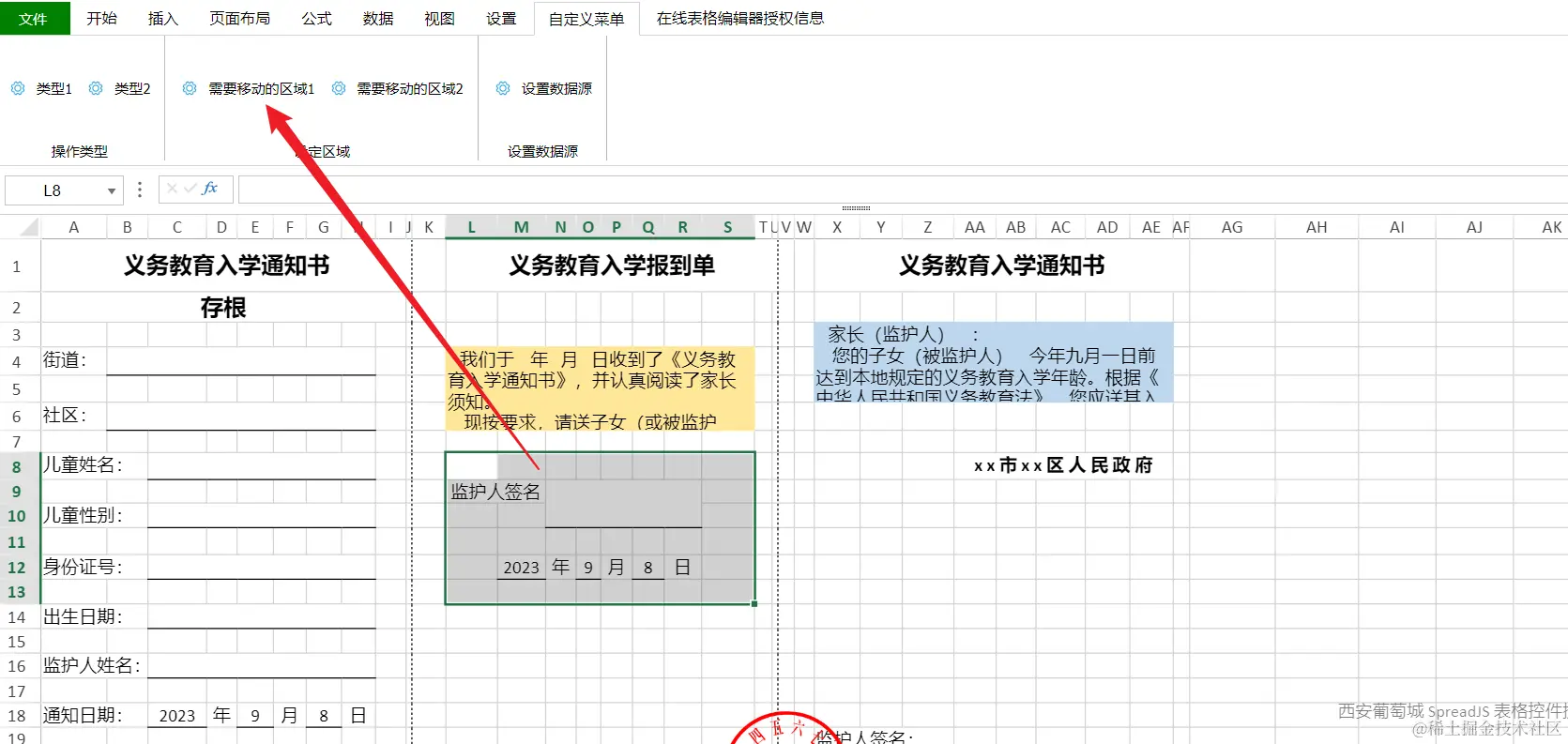Image resolution: width=1568 pixels, height=744 pixels.
Task: Select row 1 header
Action: pyautogui.click(x=17, y=266)
